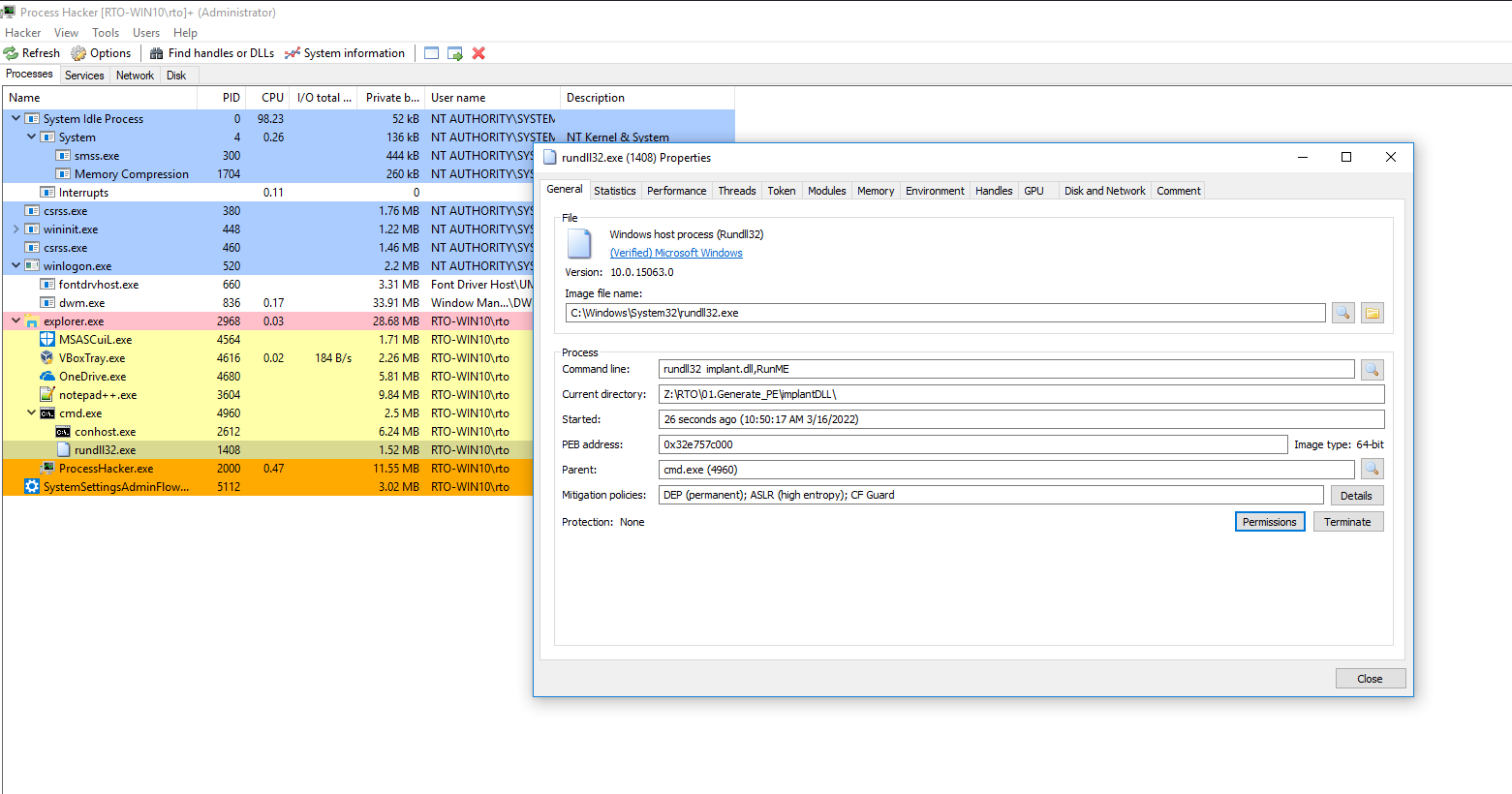The width and height of the screenshot is (1512, 794).
Task: Click the Memory Compression process icon
Action: click(x=63, y=174)
